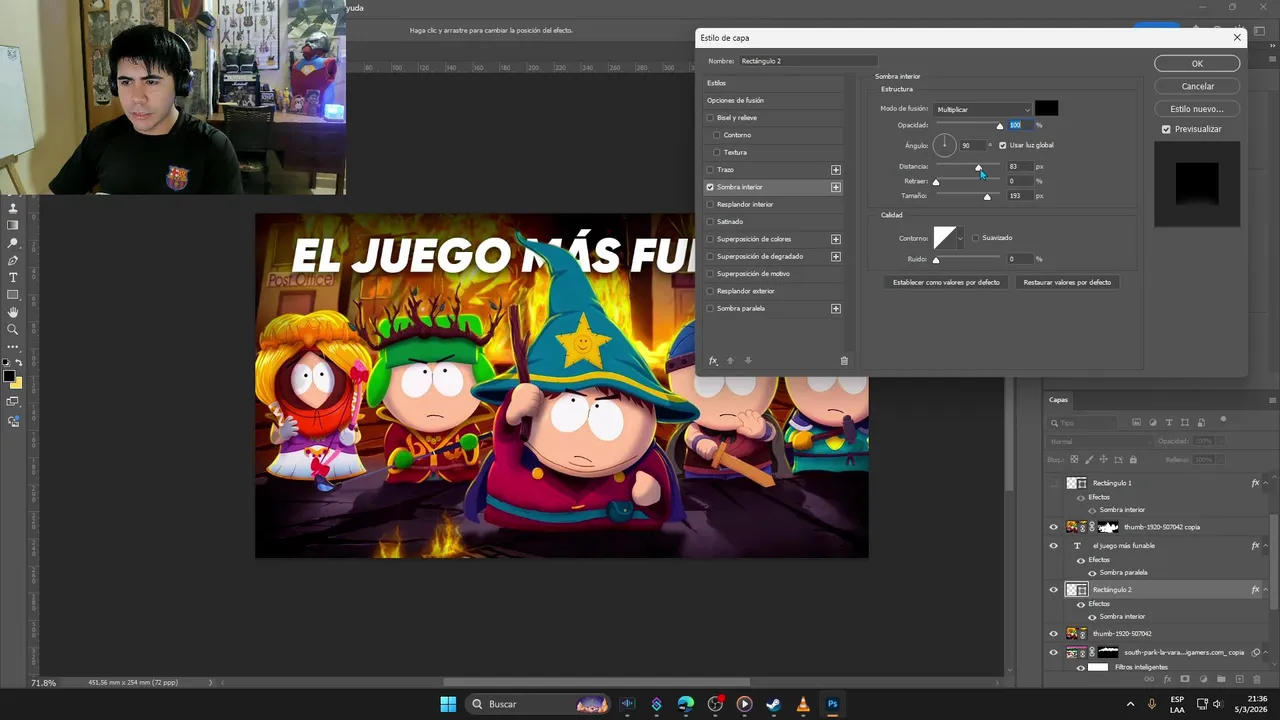Add another Trazo effect with plus icon
The height and width of the screenshot is (720, 1280).
(836, 170)
